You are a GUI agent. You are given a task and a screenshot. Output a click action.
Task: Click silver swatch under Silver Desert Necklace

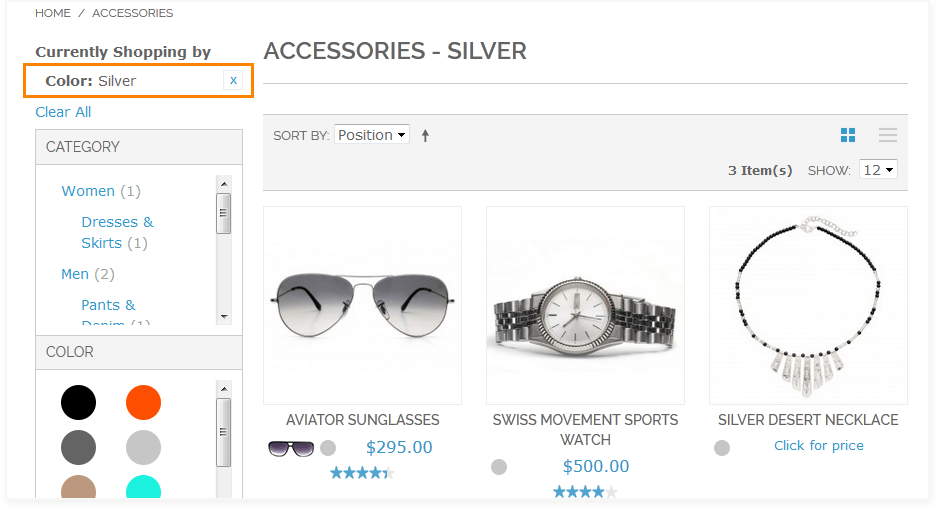pyautogui.click(x=722, y=448)
